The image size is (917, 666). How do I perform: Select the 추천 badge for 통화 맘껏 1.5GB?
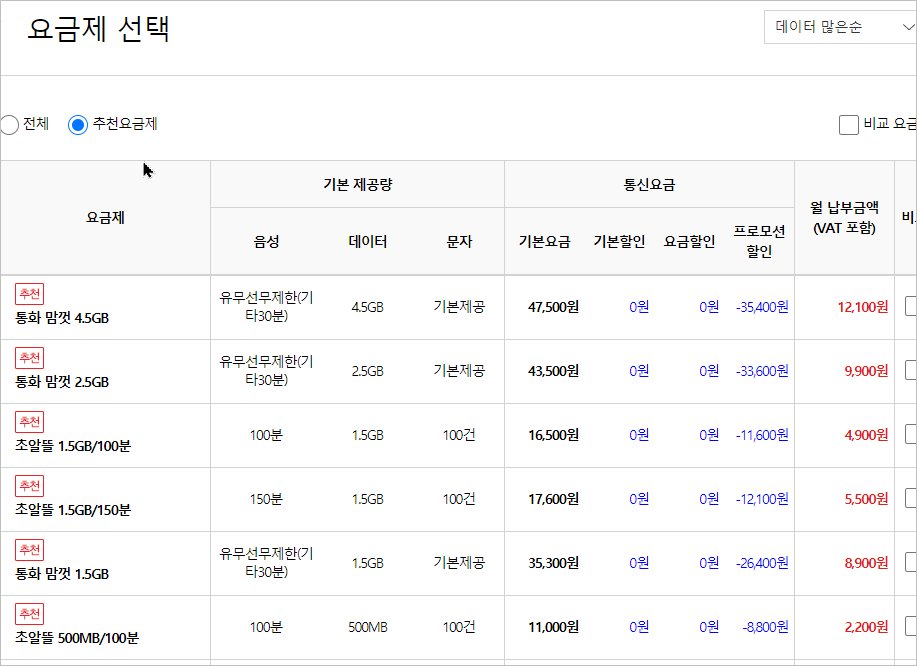tap(30, 550)
